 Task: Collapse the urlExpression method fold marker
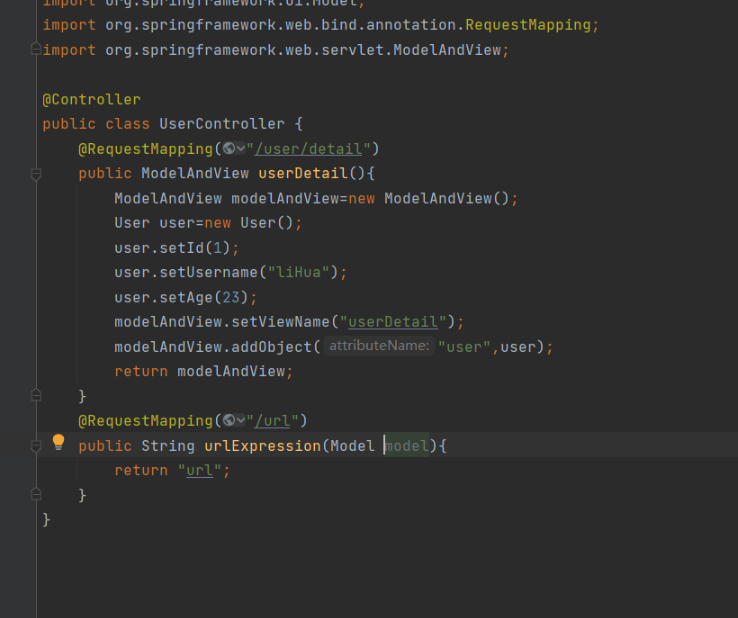coord(36,446)
